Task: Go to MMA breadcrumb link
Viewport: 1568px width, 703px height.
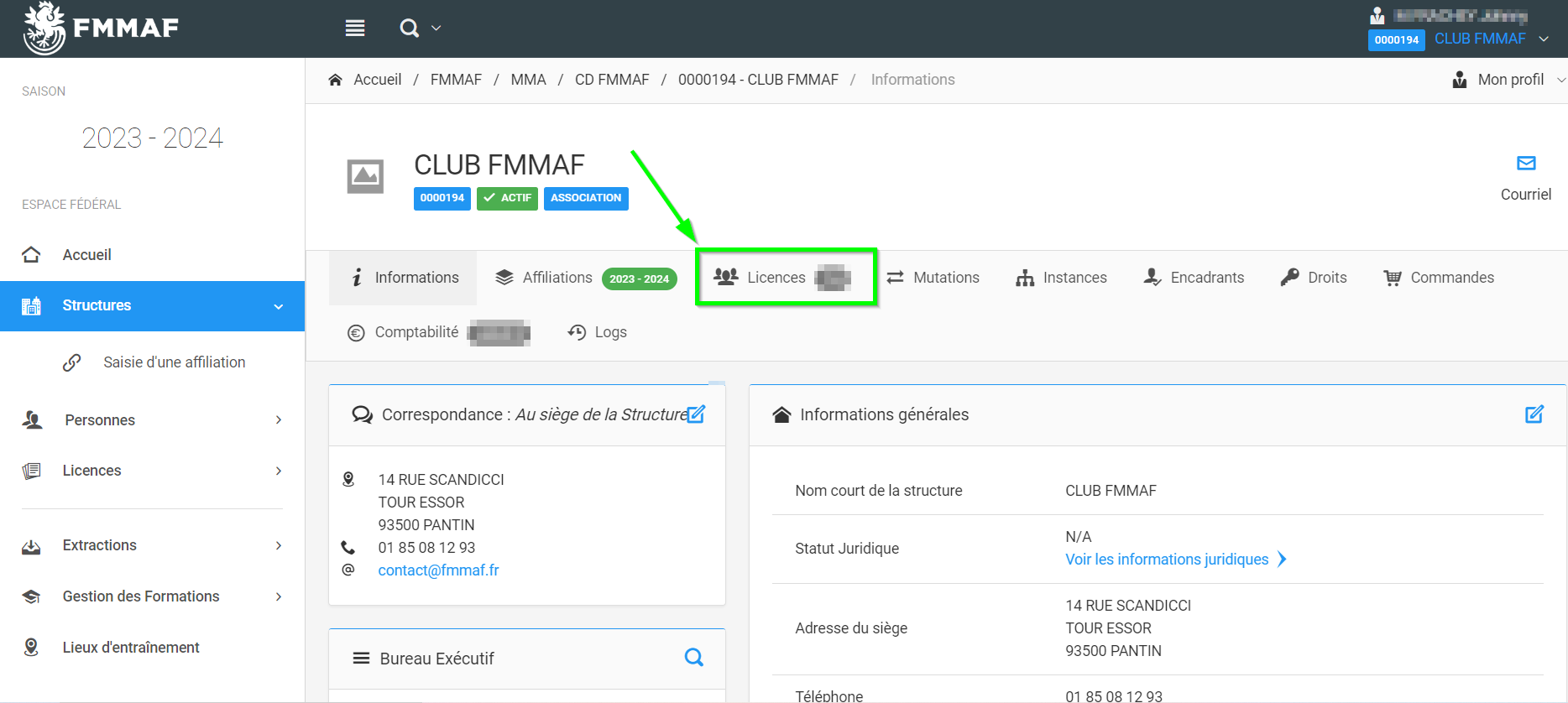Action: 528,80
